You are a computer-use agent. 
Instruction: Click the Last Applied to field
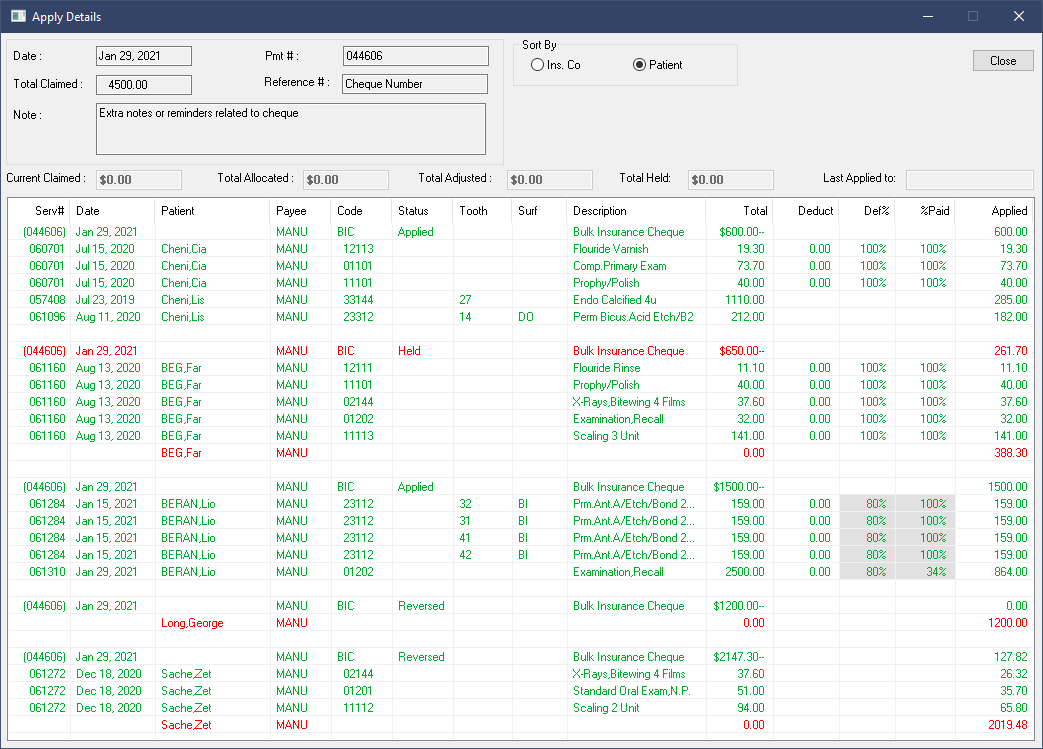click(x=969, y=180)
